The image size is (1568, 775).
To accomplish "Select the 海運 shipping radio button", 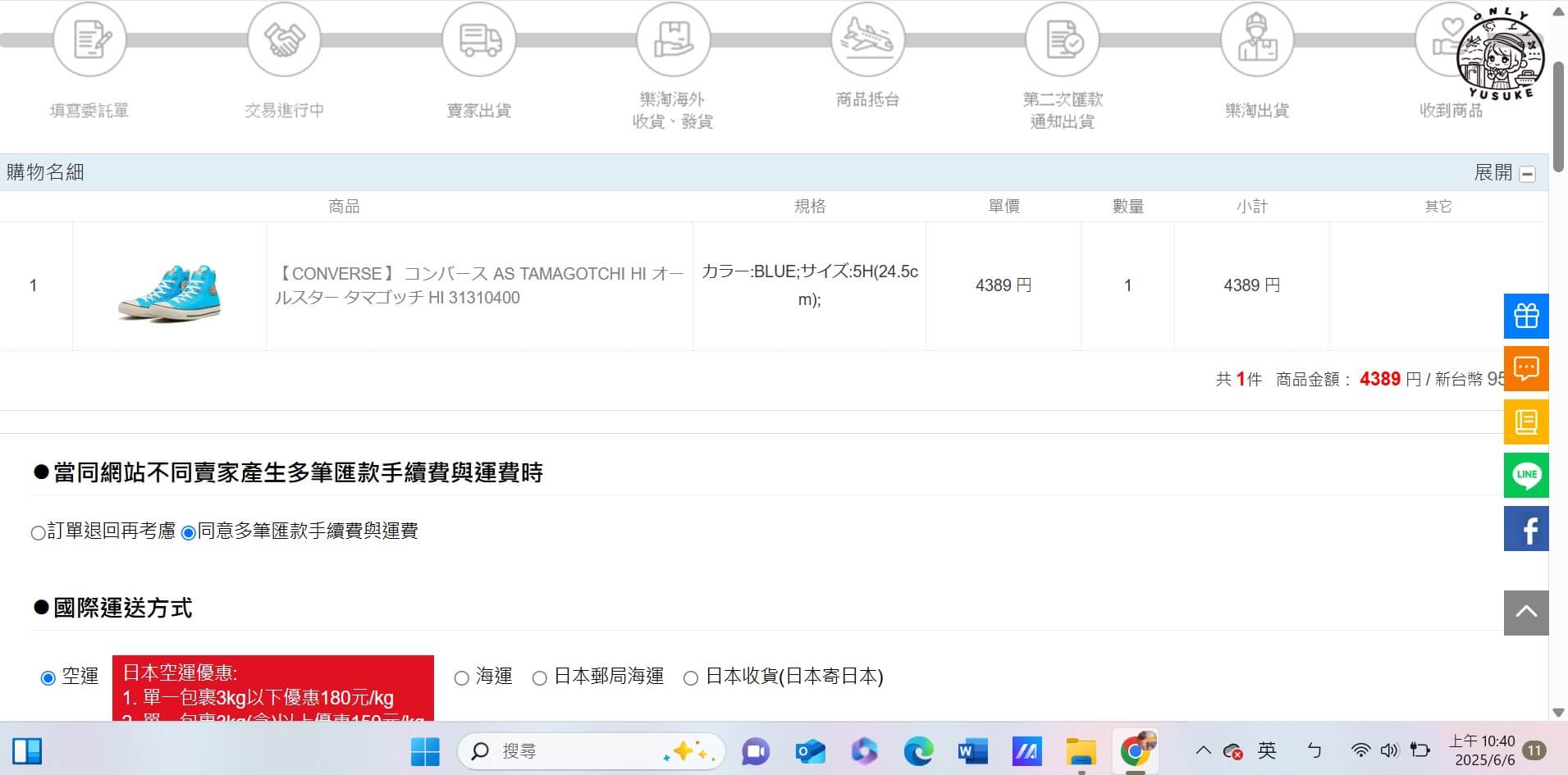I will coord(461,677).
